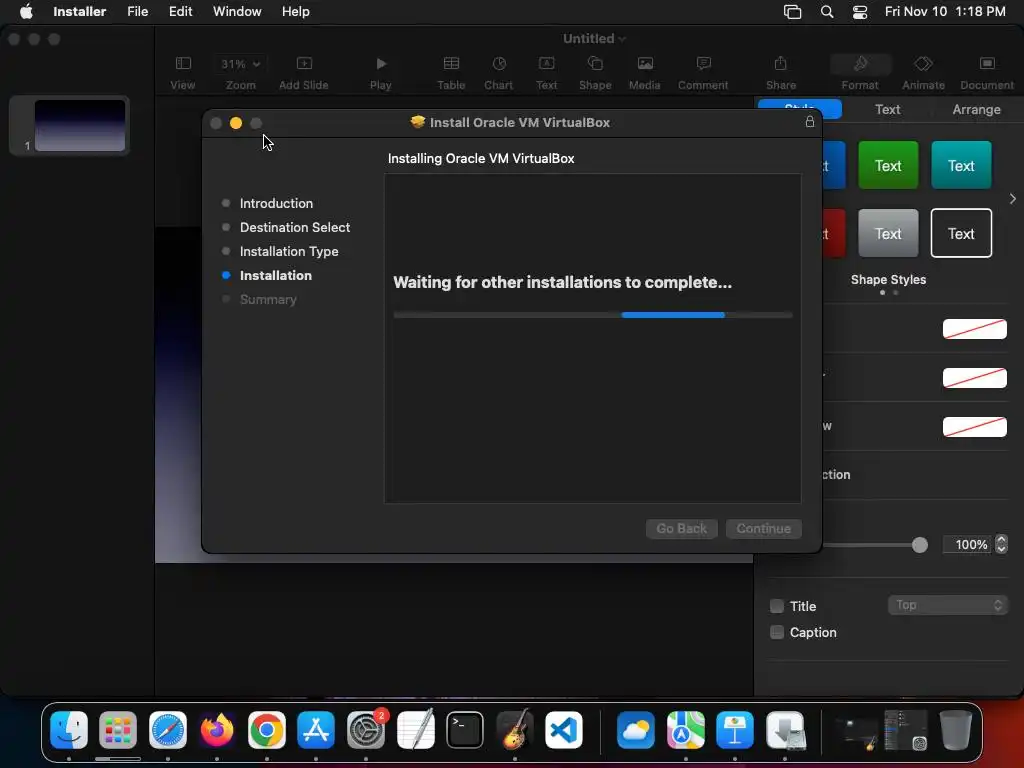Switch to Arrange tab in inspector
The width and height of the screenshot is (1024, 768).
(976, 109)
